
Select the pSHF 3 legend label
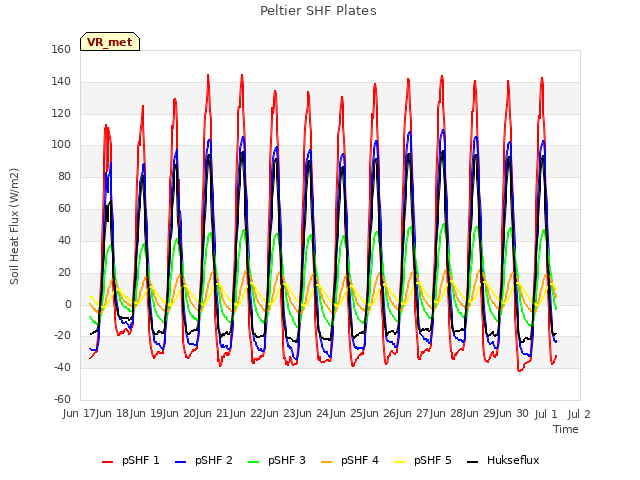click(x=287, y=460)
